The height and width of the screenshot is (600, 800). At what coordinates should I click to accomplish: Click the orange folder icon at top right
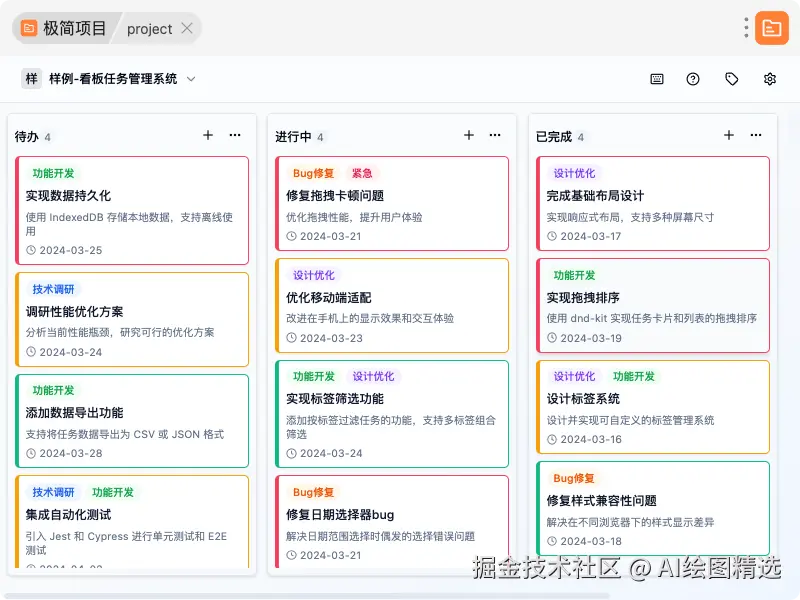coord(772,28)
